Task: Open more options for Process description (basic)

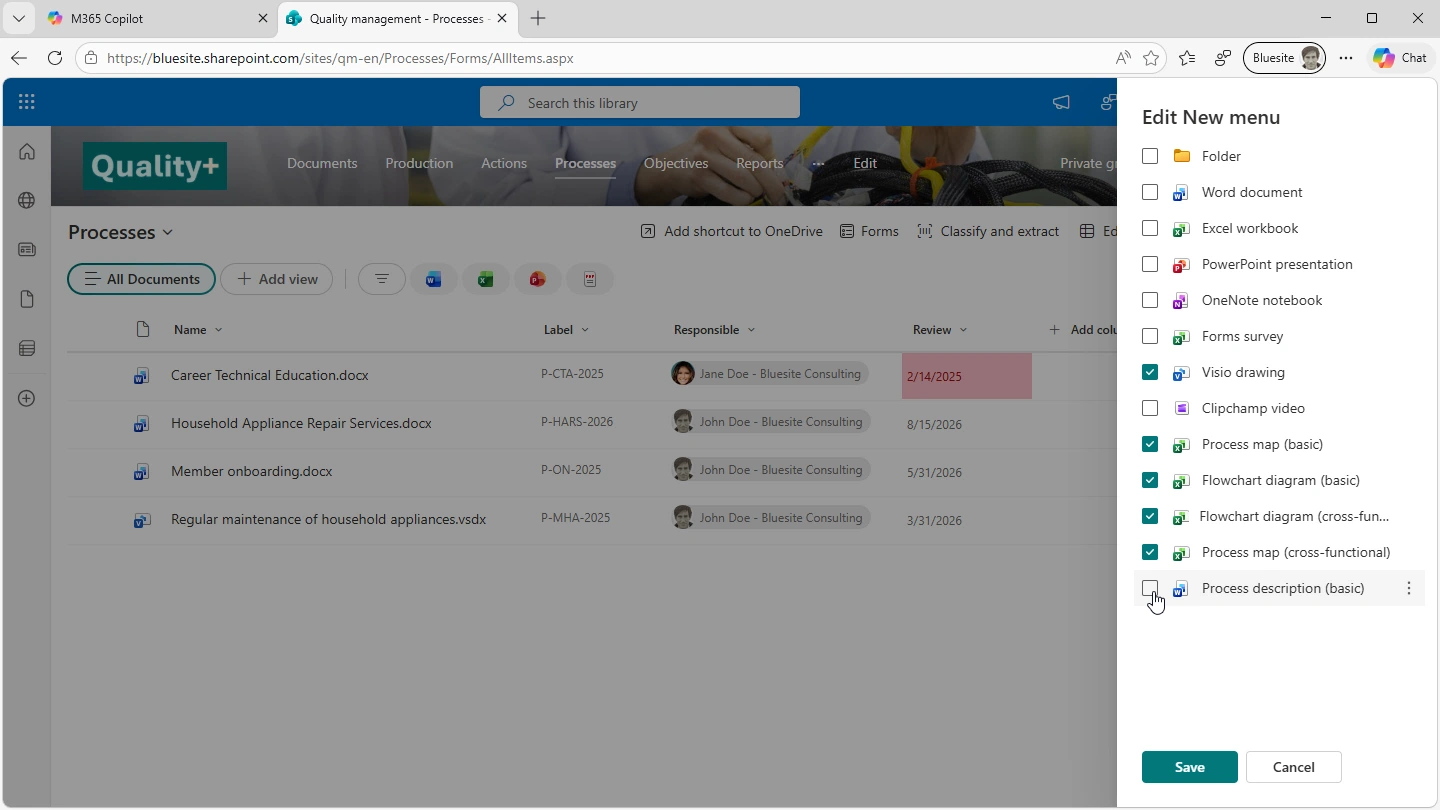Action: click(x=1408, y=588)
